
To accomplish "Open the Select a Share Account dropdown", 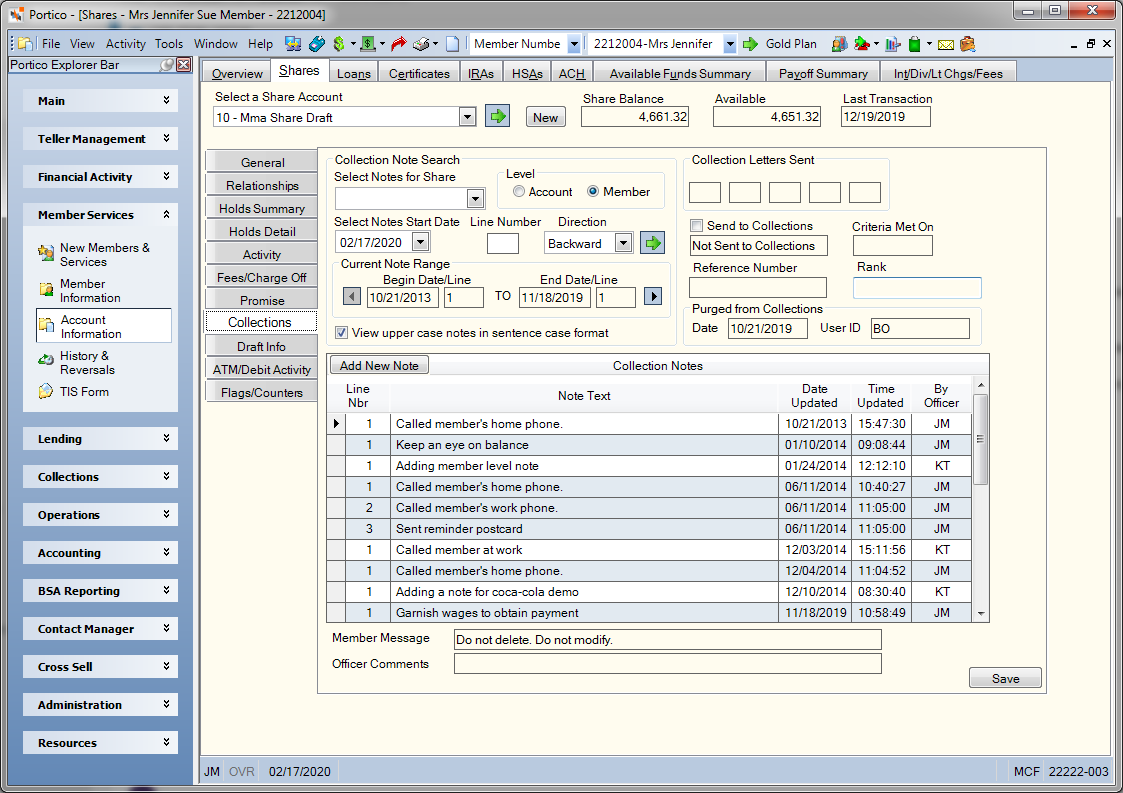I will (x=467, y=117).
